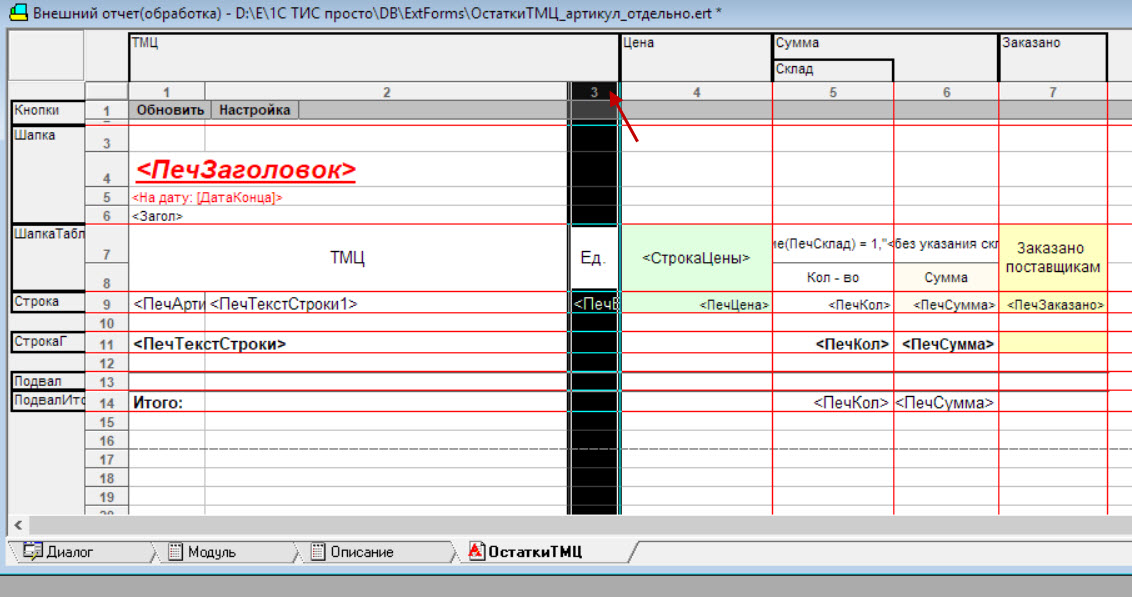The image size is (1132, 597).
Task: Select the <ПечКол> cell in row 9
Action: [833, 304]
